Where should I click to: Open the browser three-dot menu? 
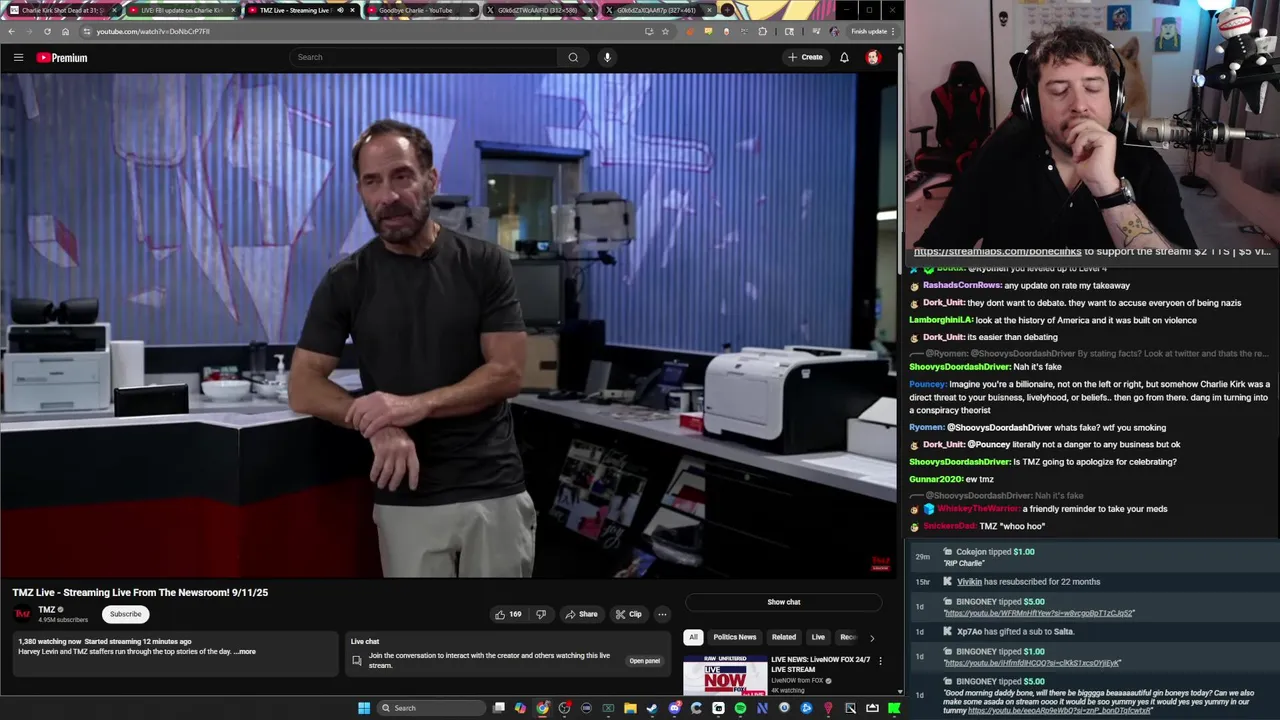[x=893, y=31]
